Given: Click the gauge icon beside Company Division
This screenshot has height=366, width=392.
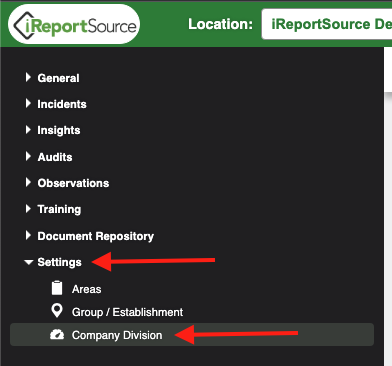Looking at the screenshot, I should (x=57, y=334).
